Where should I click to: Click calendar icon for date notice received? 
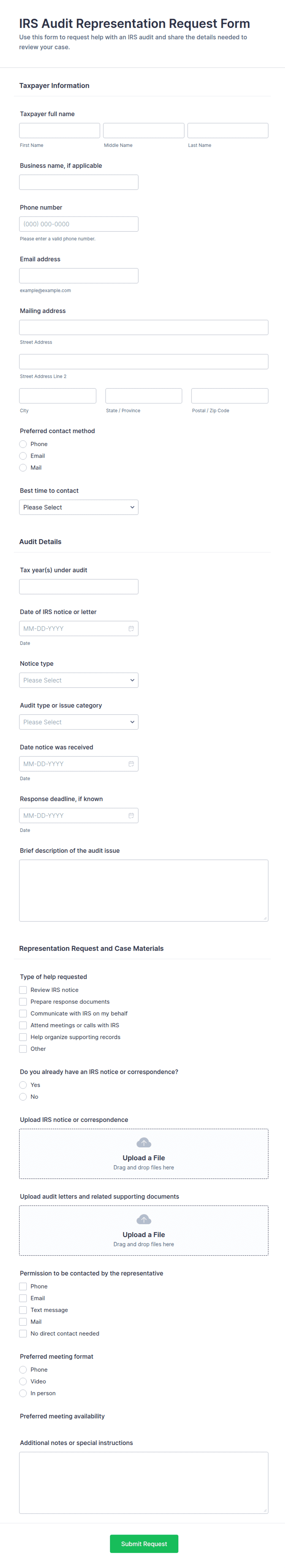click(x=131, y=763)
